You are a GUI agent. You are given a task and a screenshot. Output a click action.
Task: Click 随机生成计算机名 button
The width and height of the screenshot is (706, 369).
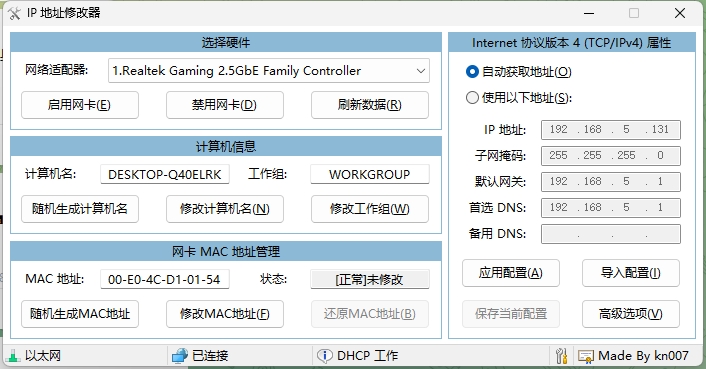(x=80, y=209)
